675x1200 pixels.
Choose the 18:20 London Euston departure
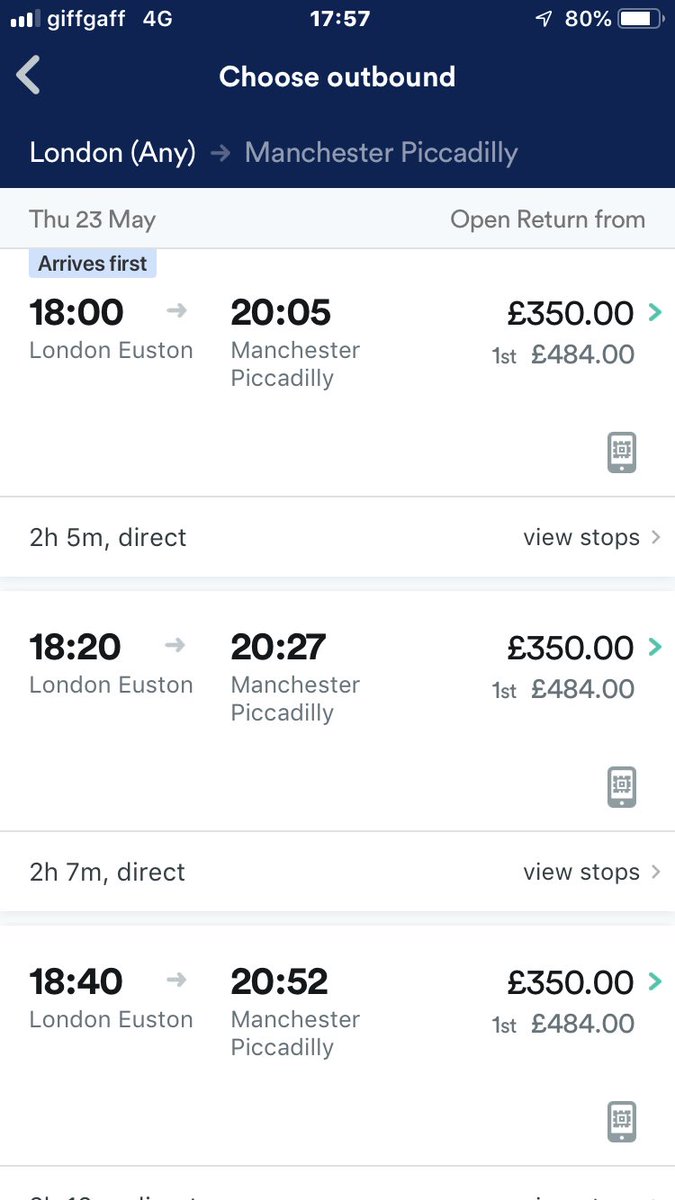(77, 647)
